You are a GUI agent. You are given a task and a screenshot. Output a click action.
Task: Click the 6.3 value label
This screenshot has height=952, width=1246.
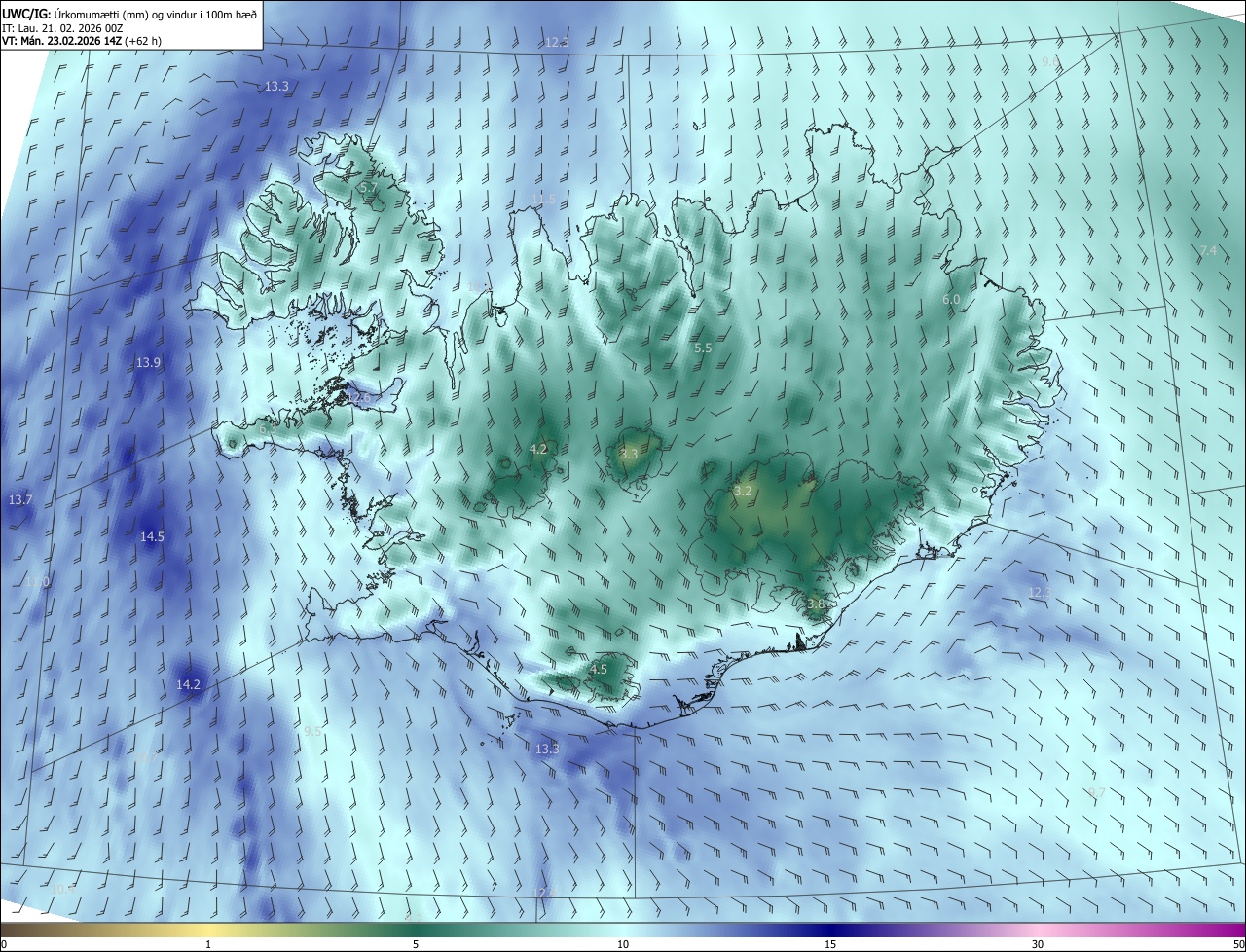point(269,427)
